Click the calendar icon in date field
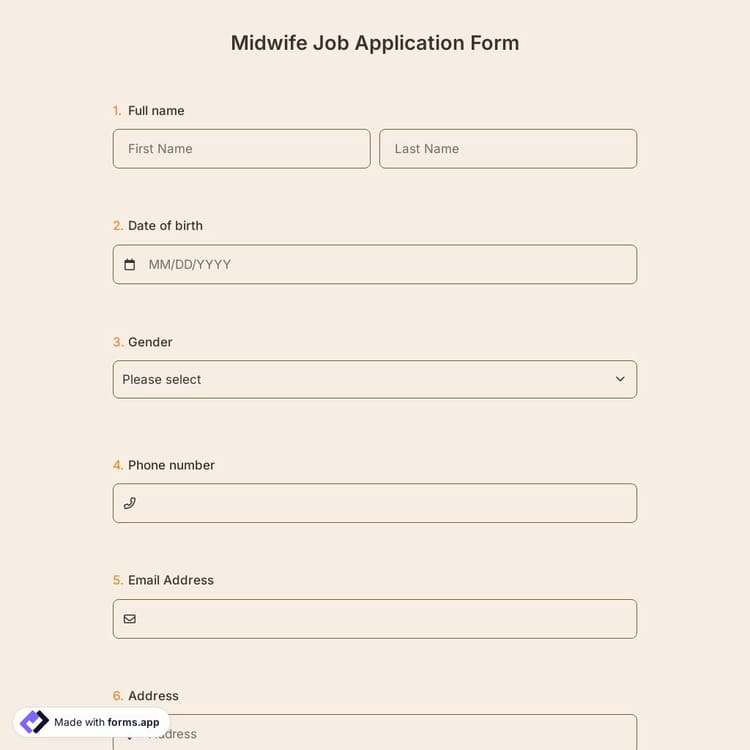This screenshot has height=750, width=750. point(129,265)
